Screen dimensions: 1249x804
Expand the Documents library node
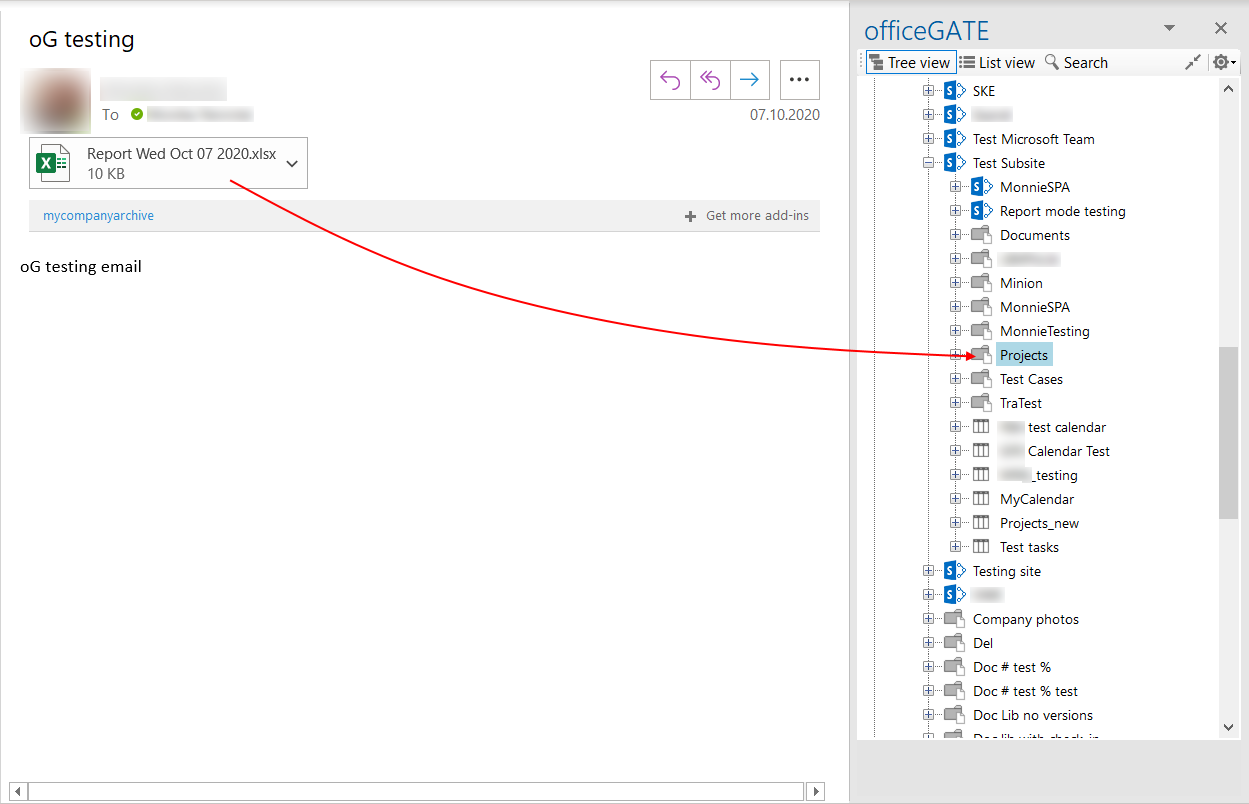coord(956,235)
